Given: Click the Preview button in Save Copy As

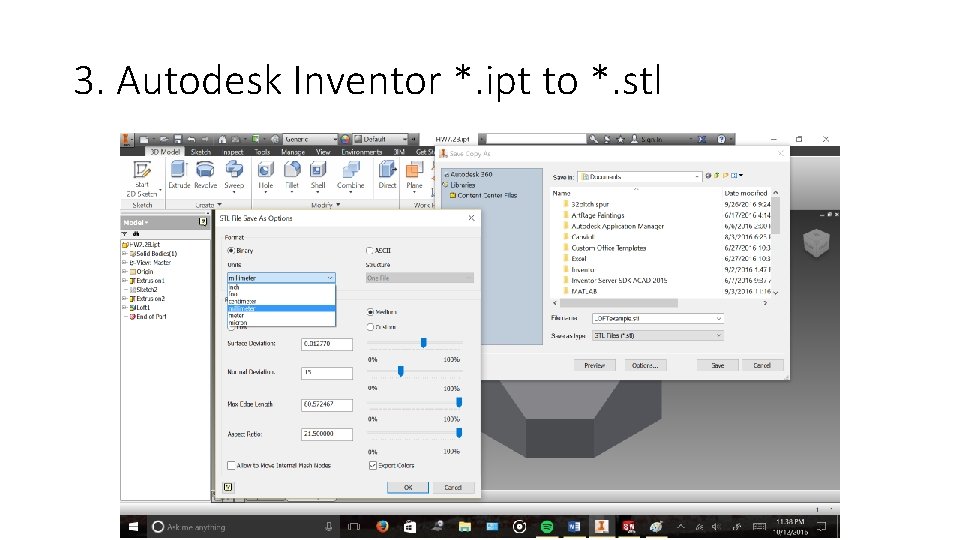Looking at the screenshot, I should click(594, 366).
